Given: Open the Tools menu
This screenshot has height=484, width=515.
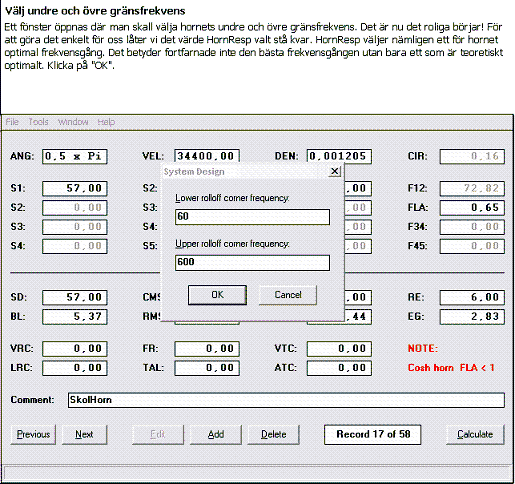Looking at the screenshot, I should click(38, 122).
